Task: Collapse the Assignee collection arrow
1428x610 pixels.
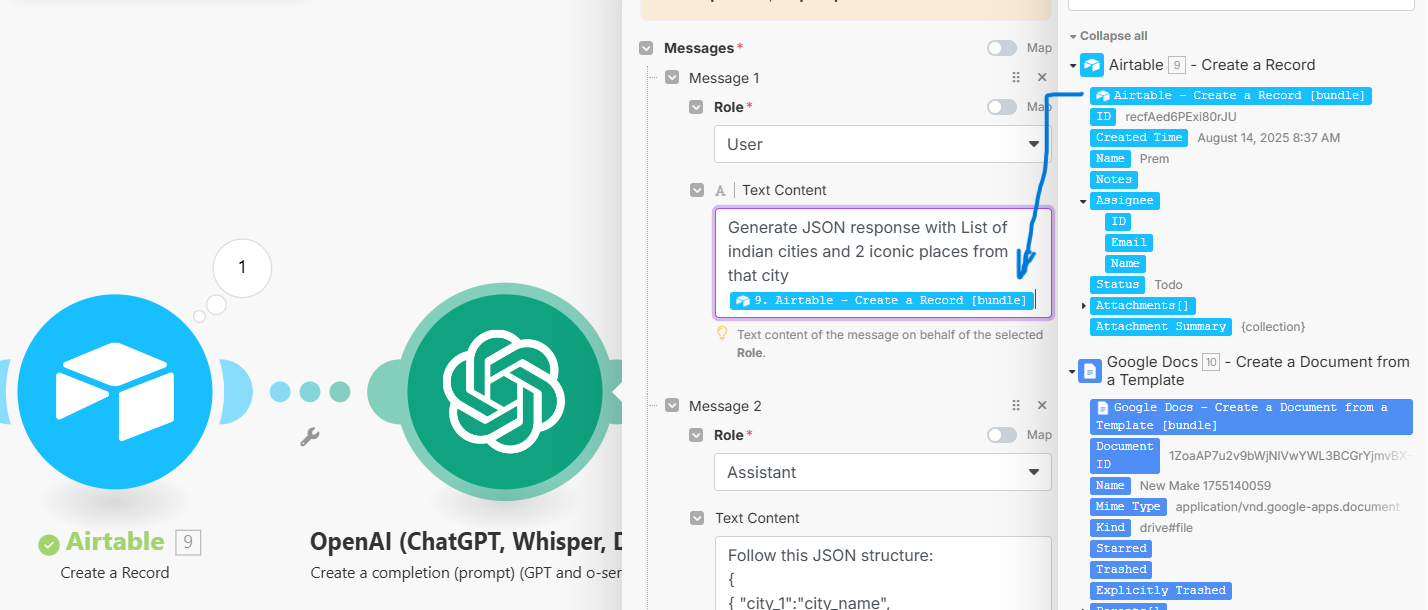Action: click(1084, 201)
